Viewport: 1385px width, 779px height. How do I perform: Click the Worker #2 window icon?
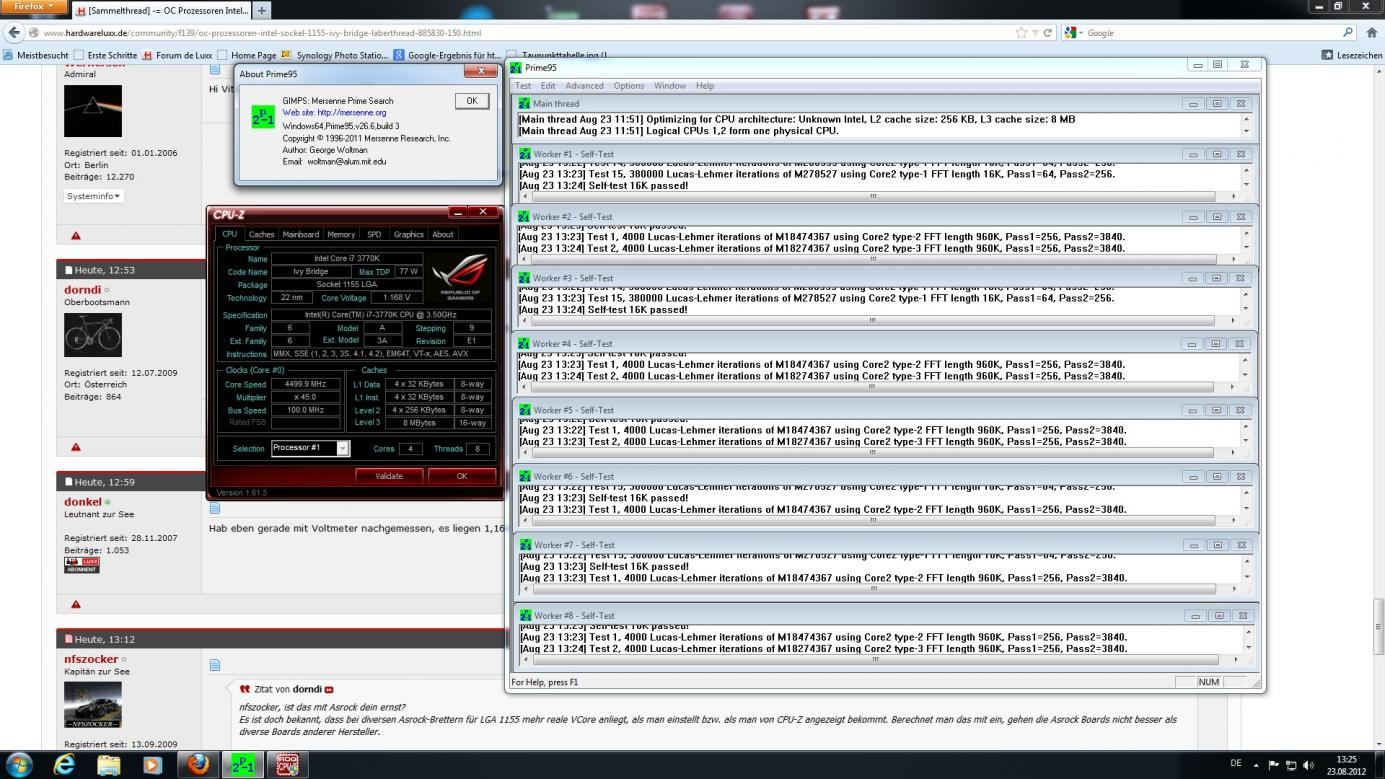525,216
